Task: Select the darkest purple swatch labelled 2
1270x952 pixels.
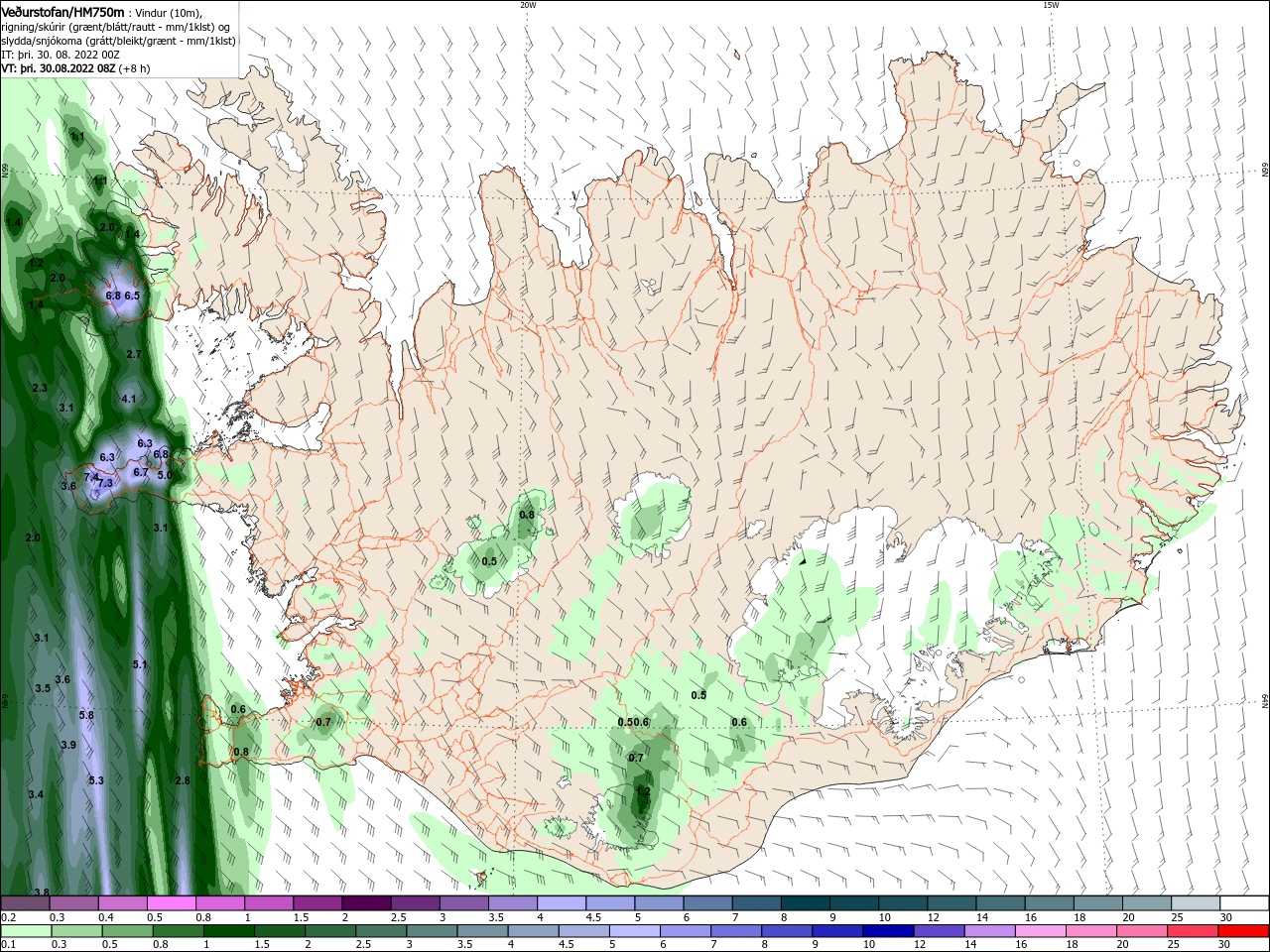Action: 365,903
